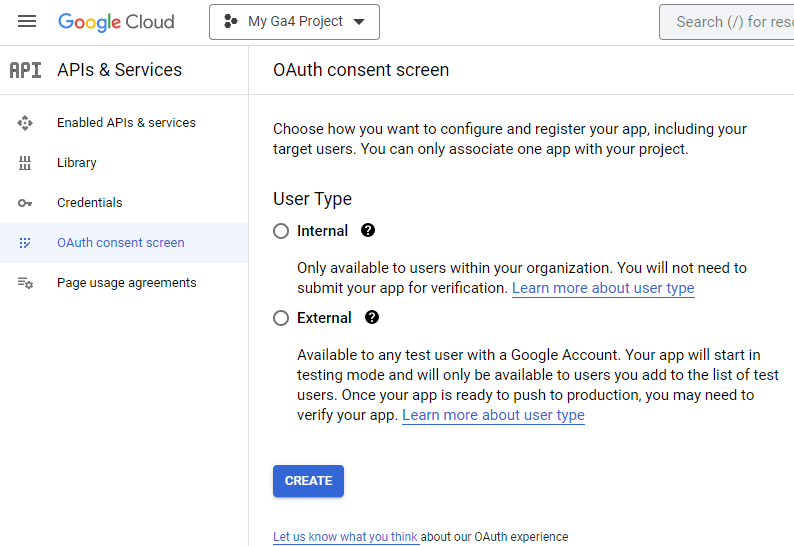This screenshot has width=794, height=546.
Task: Click the API icon beside APIs & Services
Action: click(x=25, y=70)
